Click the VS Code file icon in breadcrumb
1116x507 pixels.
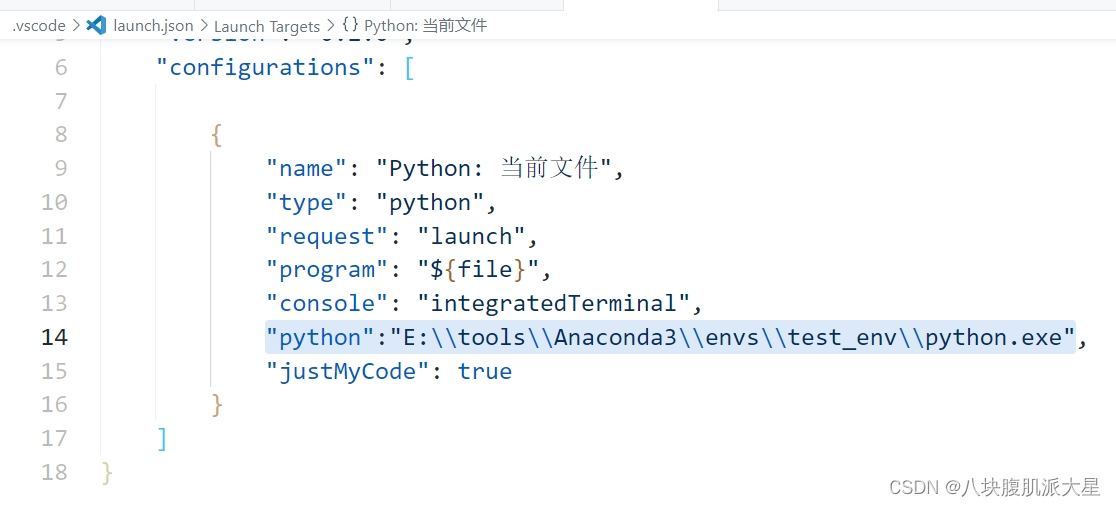click(x=96, y=26)
